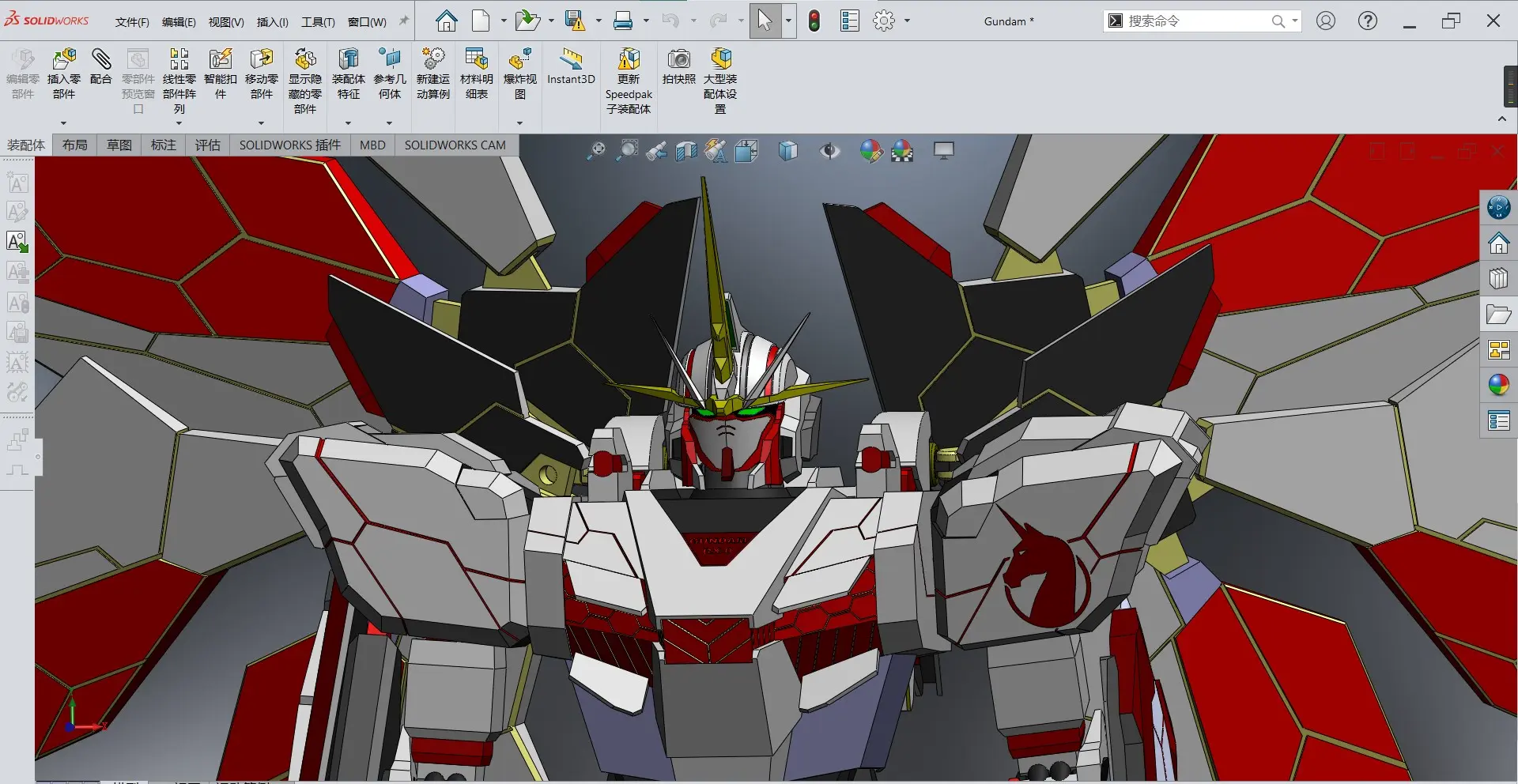Screen dimensions: 1518x784
Task: Switch to the 布局 tab
Action: (75, 145)
